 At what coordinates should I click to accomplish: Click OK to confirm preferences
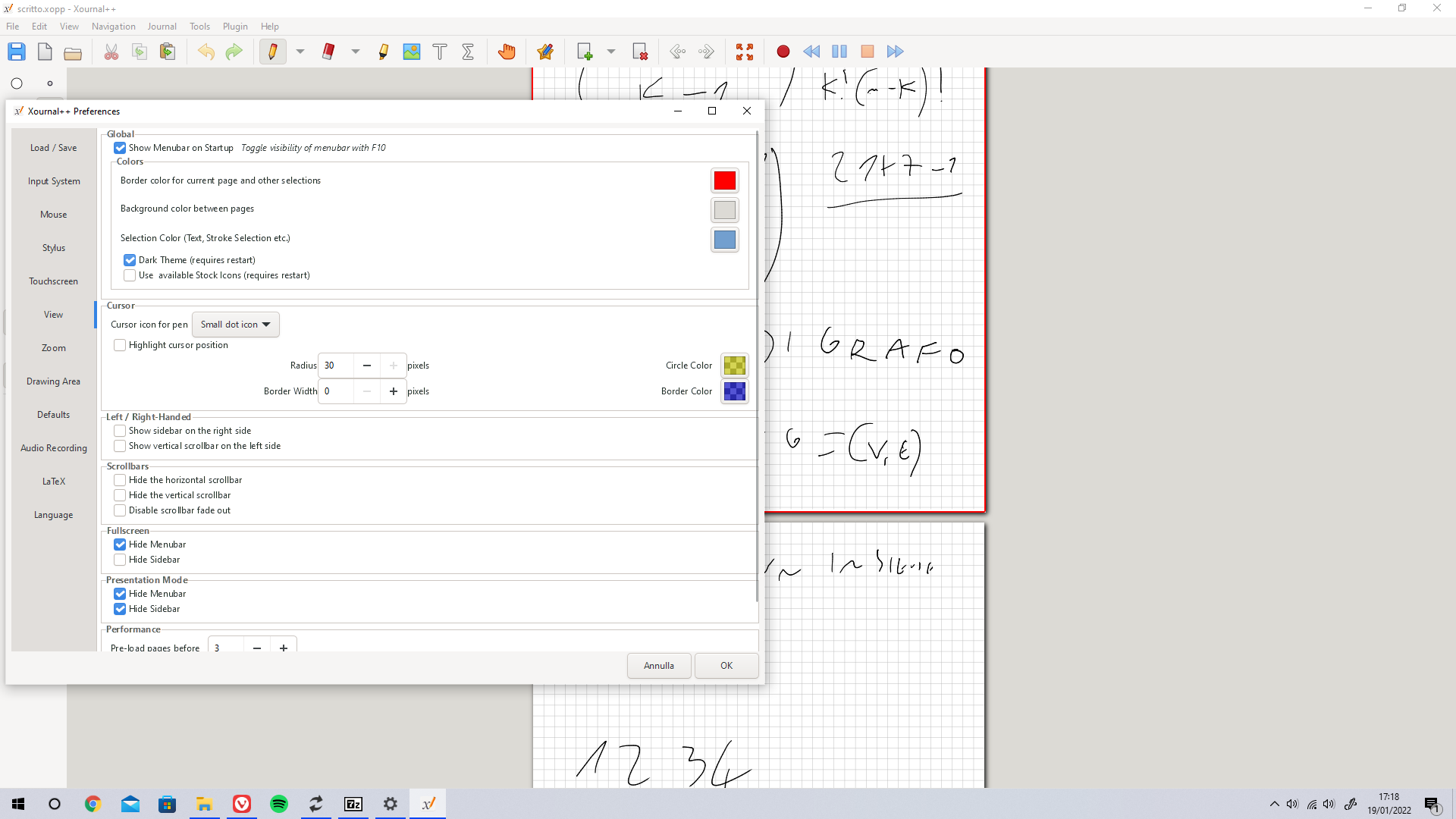point(726,666)
